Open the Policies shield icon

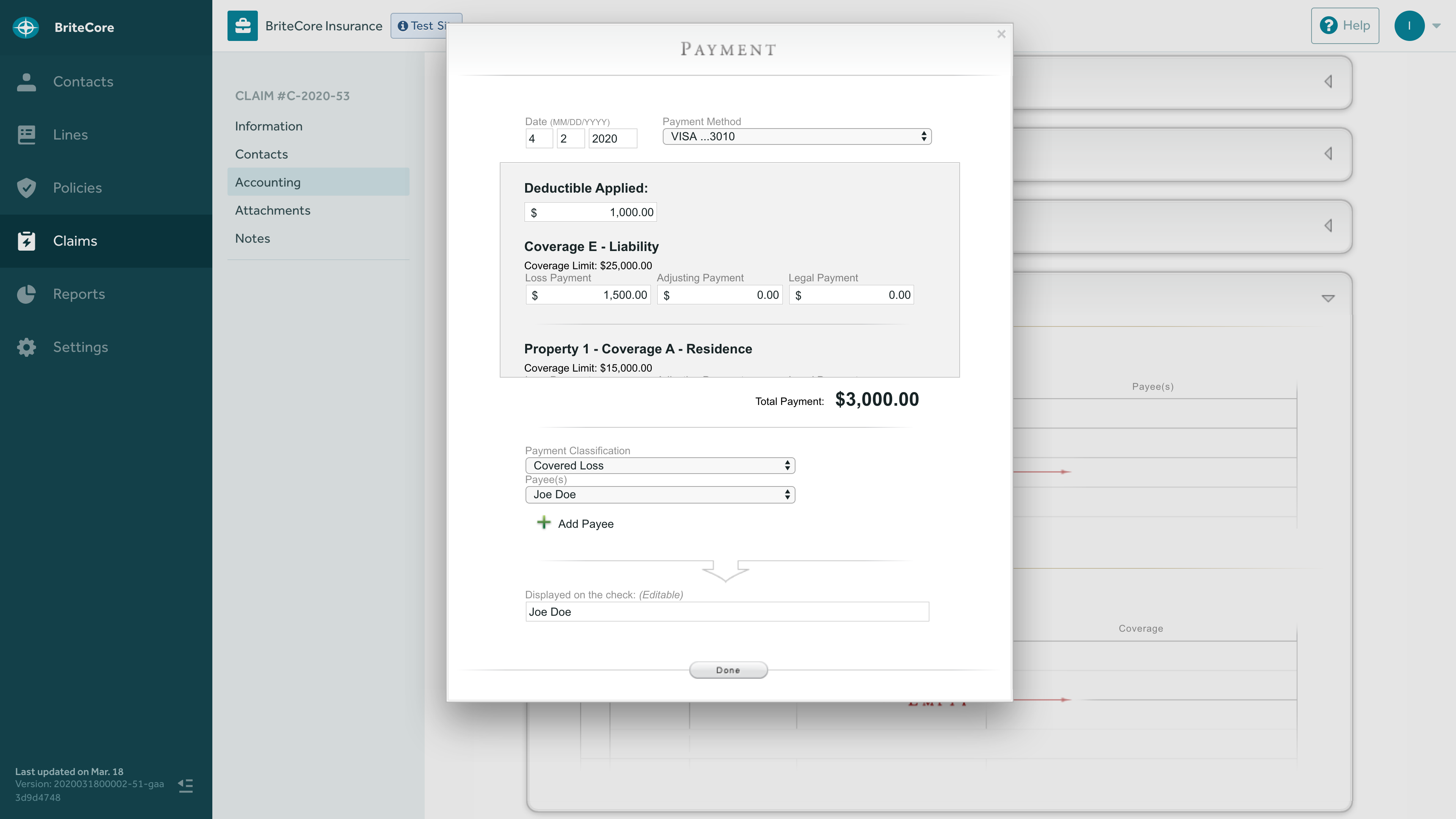pyautogui.click(x=26, y=188)
